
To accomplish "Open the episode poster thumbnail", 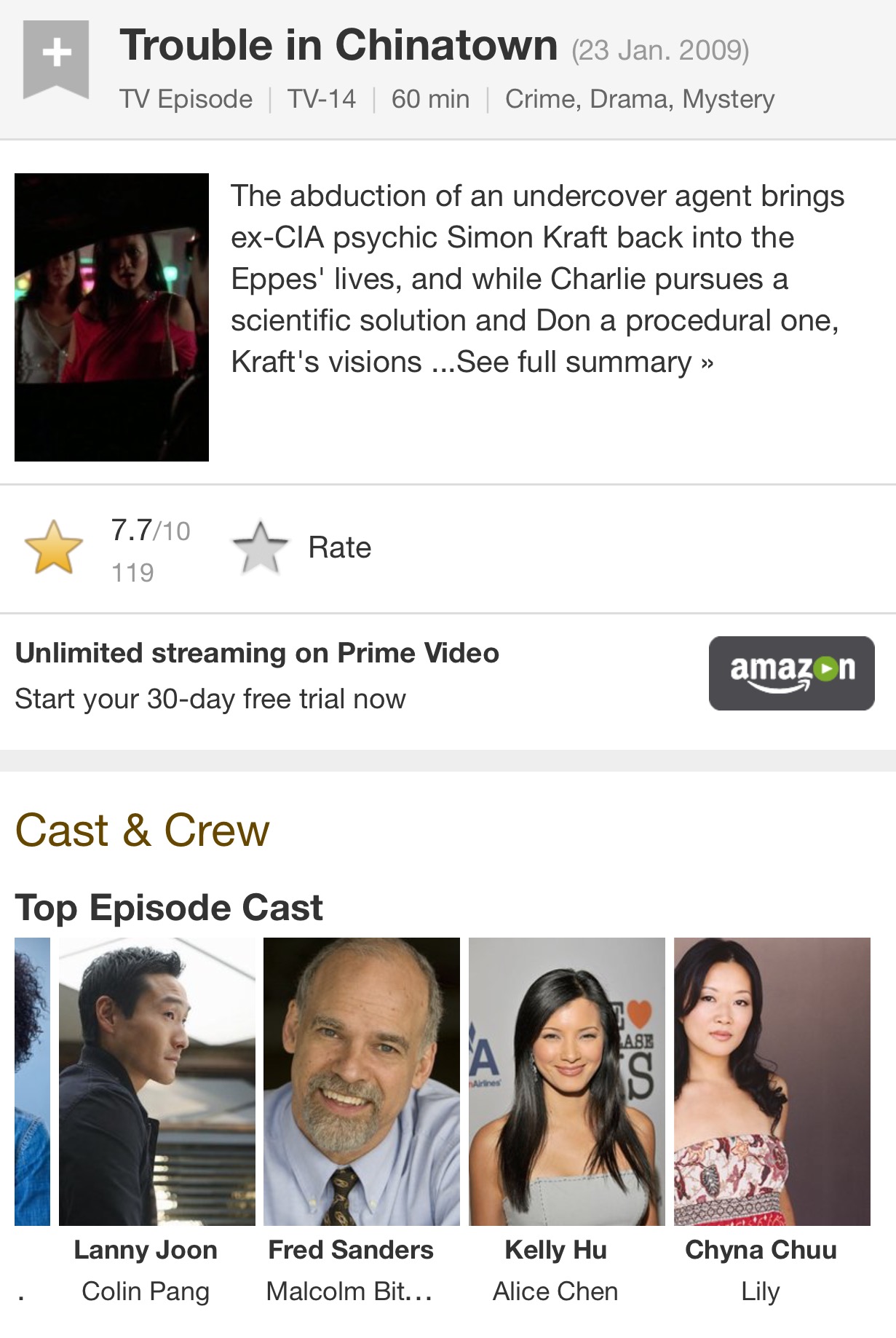I will pyautogui.click(x=111, y=317).
